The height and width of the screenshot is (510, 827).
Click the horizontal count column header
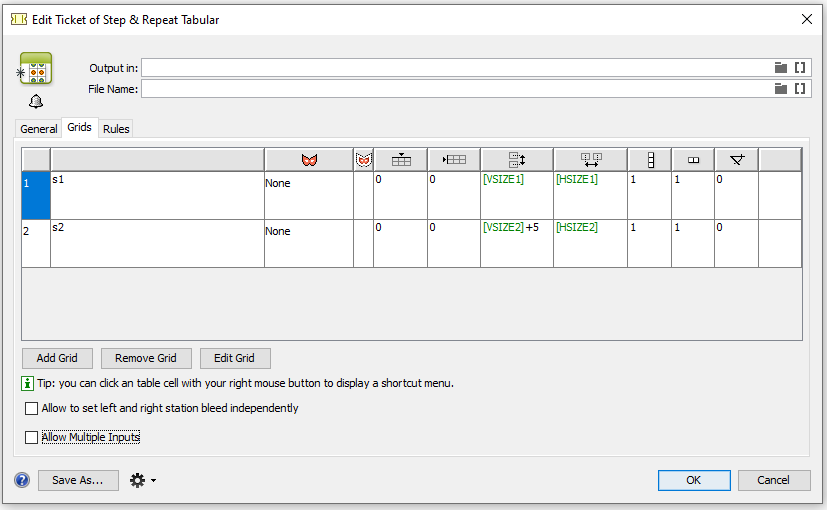693,160
